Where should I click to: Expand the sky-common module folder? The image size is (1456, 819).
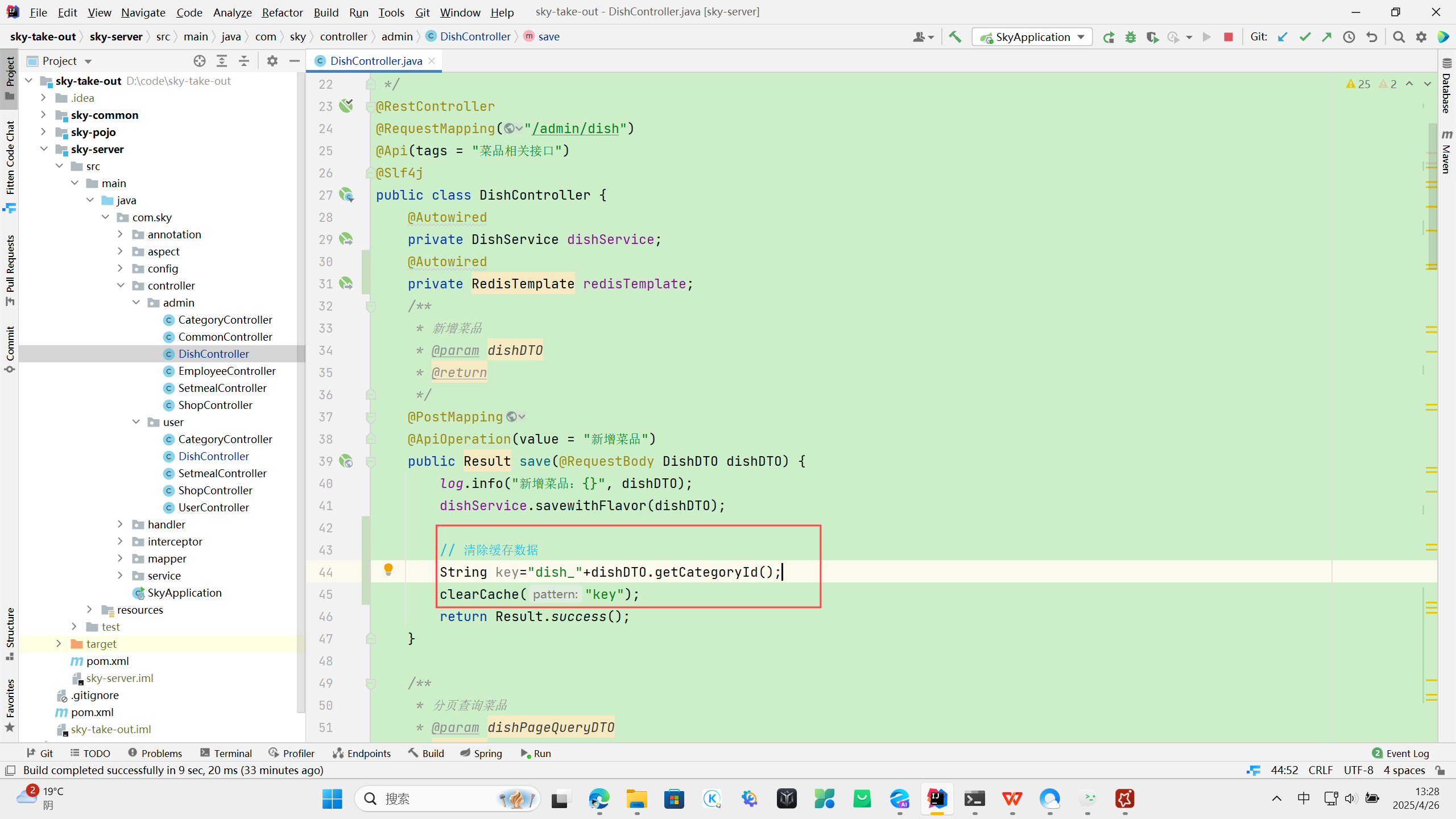tap(43, 115)
